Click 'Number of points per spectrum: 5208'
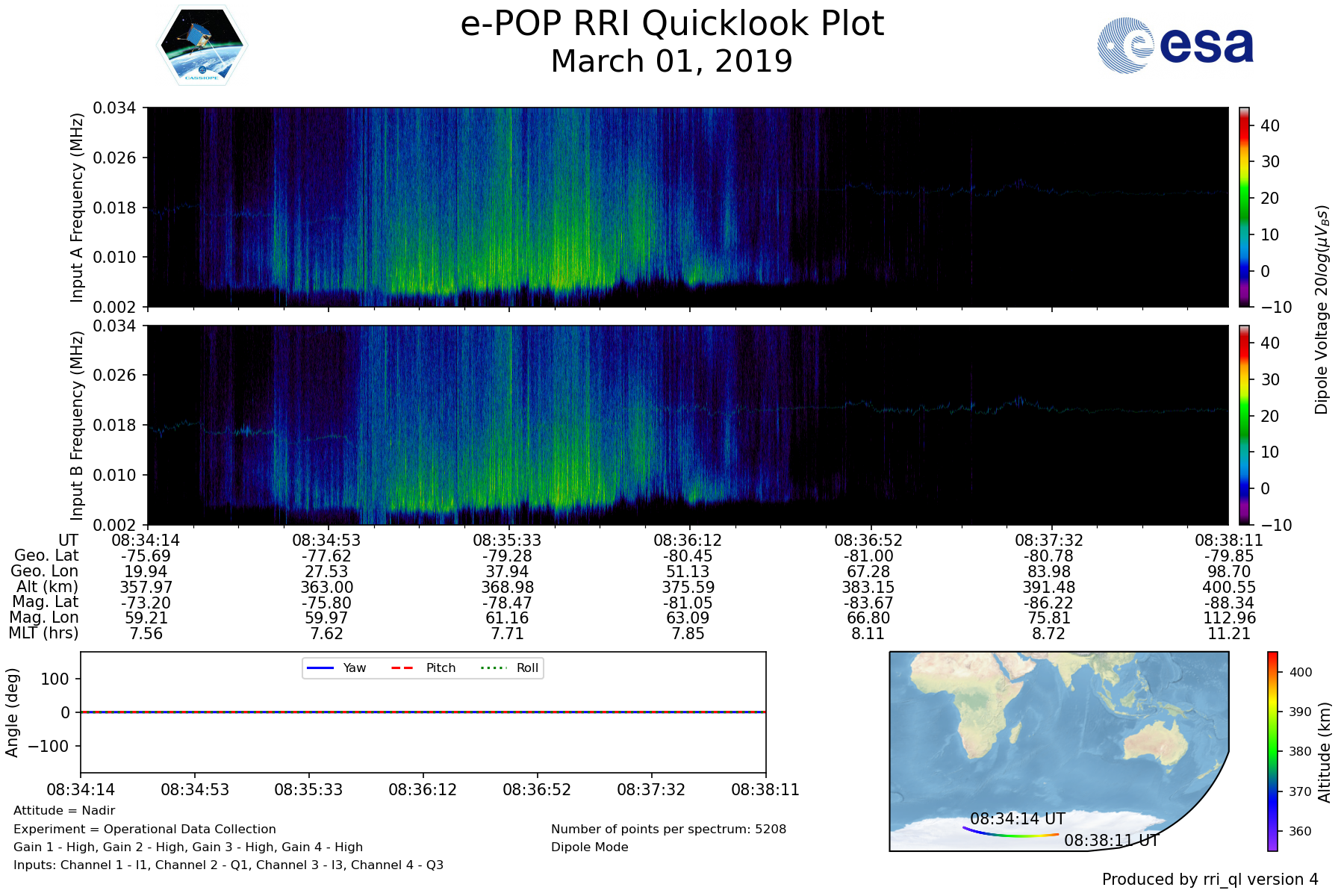The width and height of the screenshot is (1344, 896). [668, 829]
